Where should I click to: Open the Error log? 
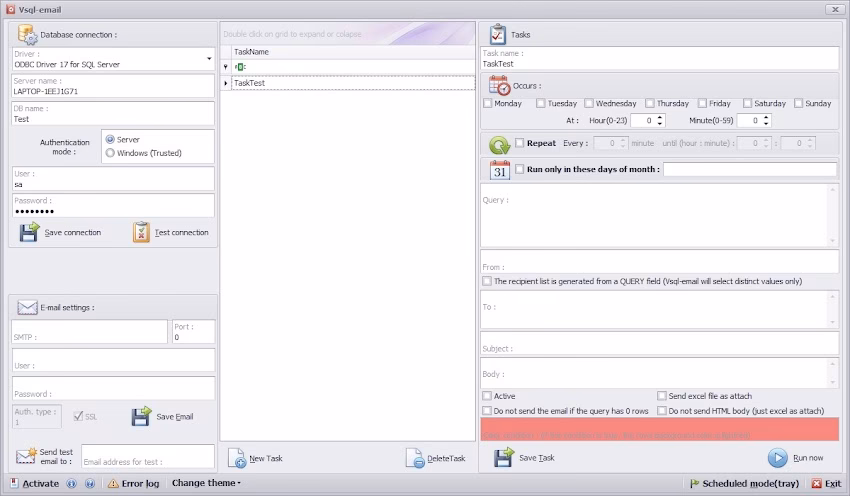tap(132, 484)
